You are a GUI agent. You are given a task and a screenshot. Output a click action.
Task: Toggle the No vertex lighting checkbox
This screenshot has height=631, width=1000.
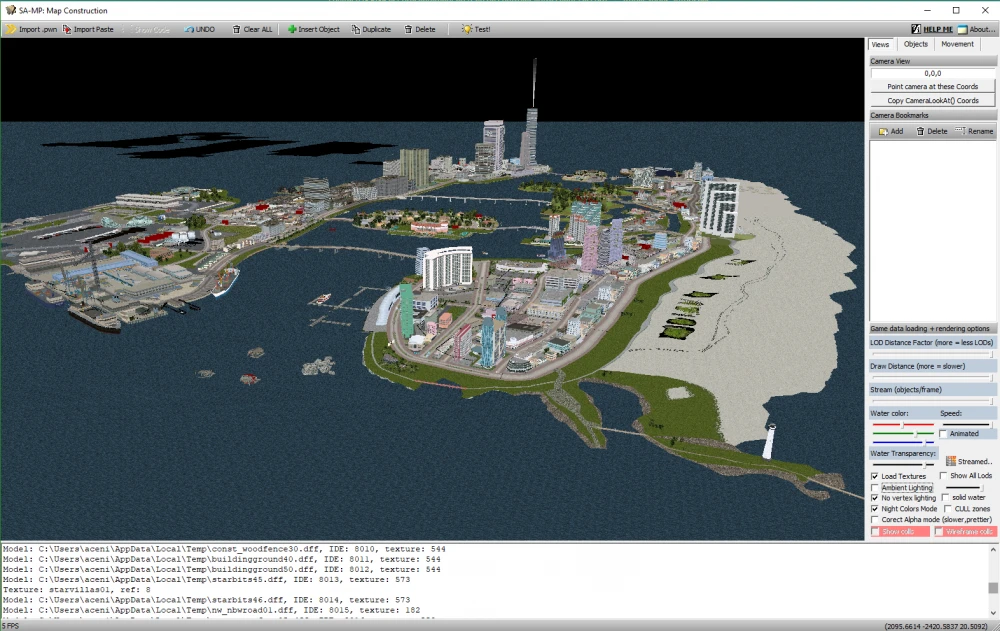[875, 498]
